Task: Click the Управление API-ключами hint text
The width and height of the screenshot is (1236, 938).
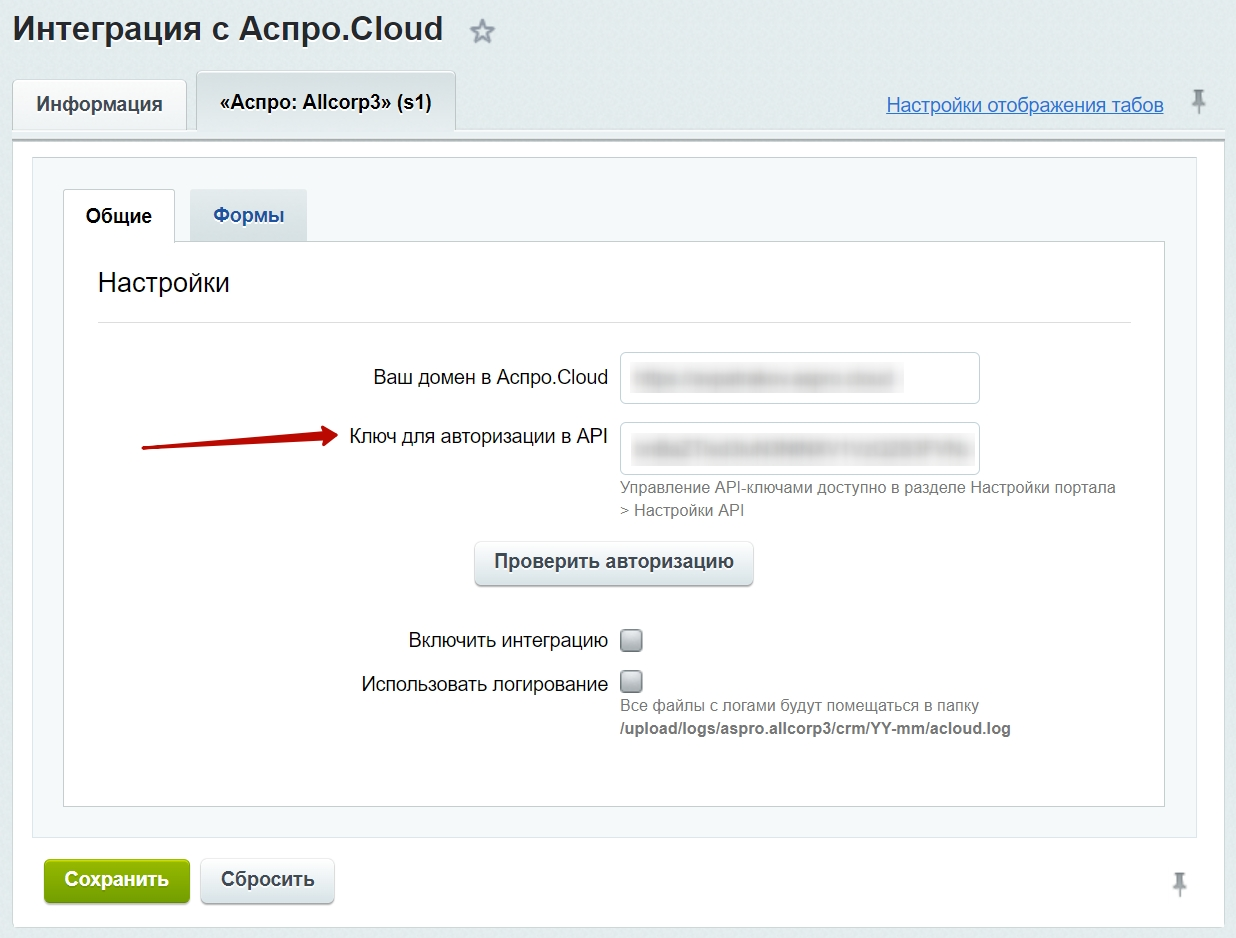Action: [x=867, y=499]
